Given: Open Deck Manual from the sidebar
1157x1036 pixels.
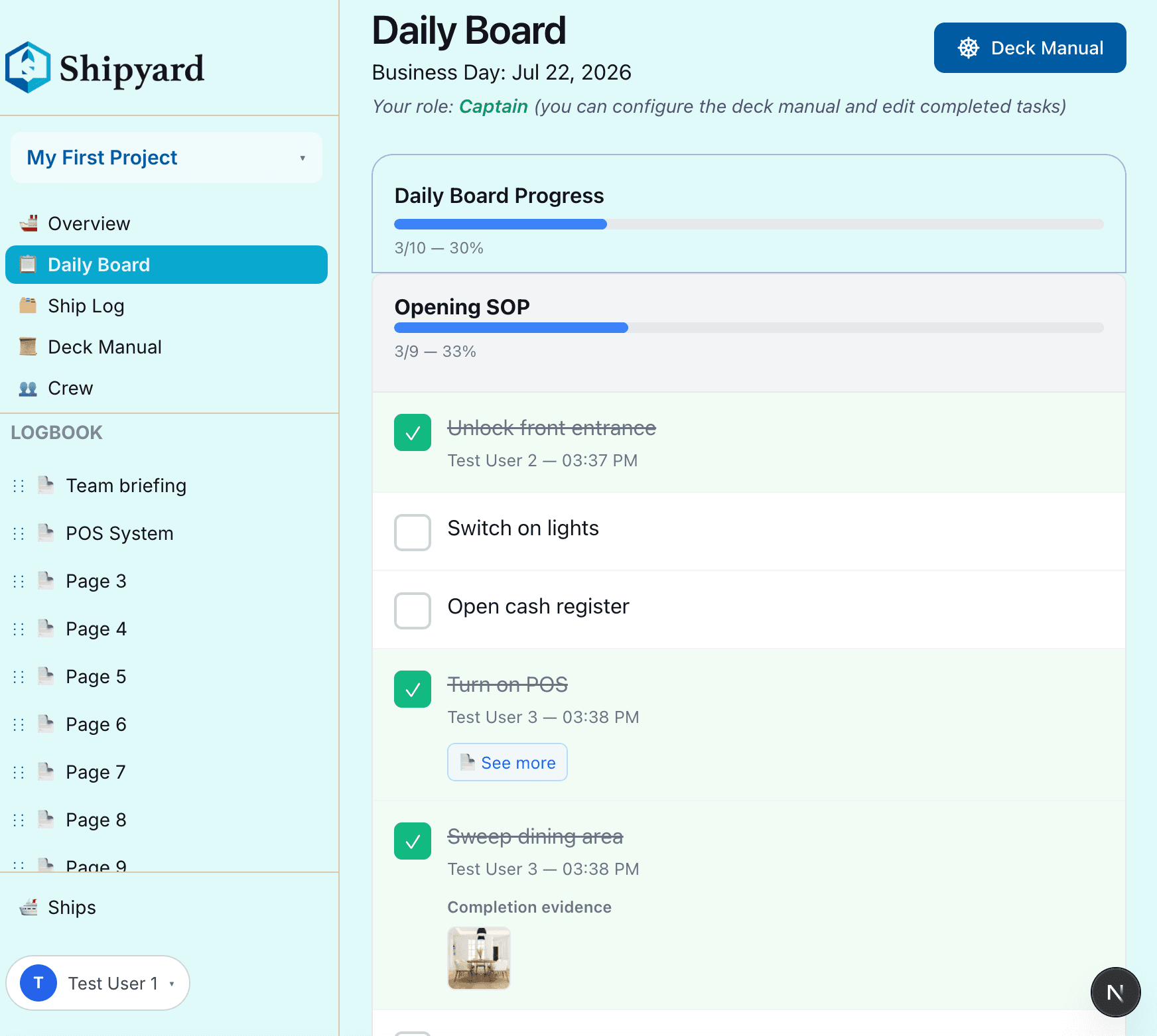Looking at the screenshot, I should 167,347.
